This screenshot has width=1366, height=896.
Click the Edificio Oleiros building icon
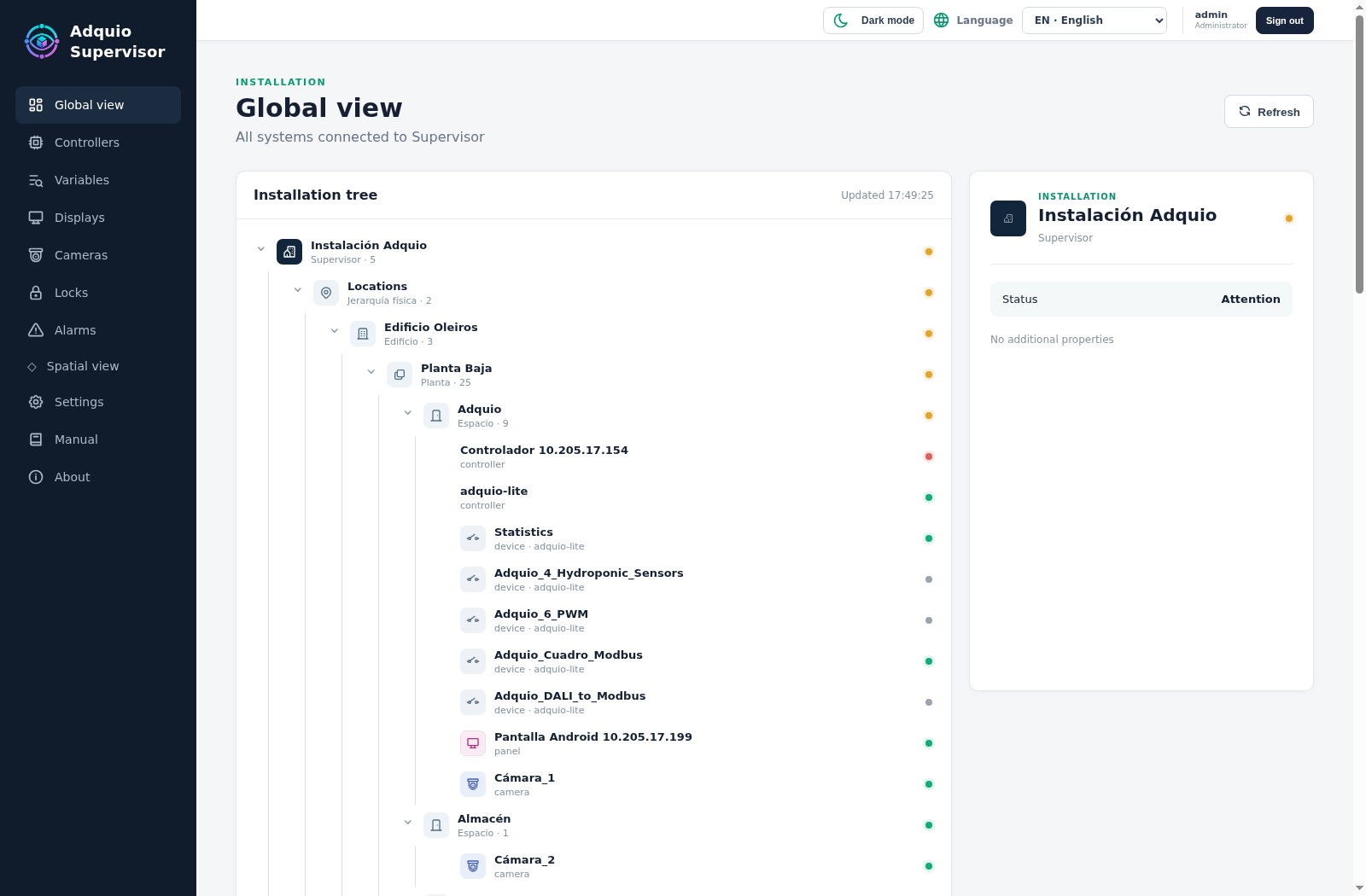point(363,334)
